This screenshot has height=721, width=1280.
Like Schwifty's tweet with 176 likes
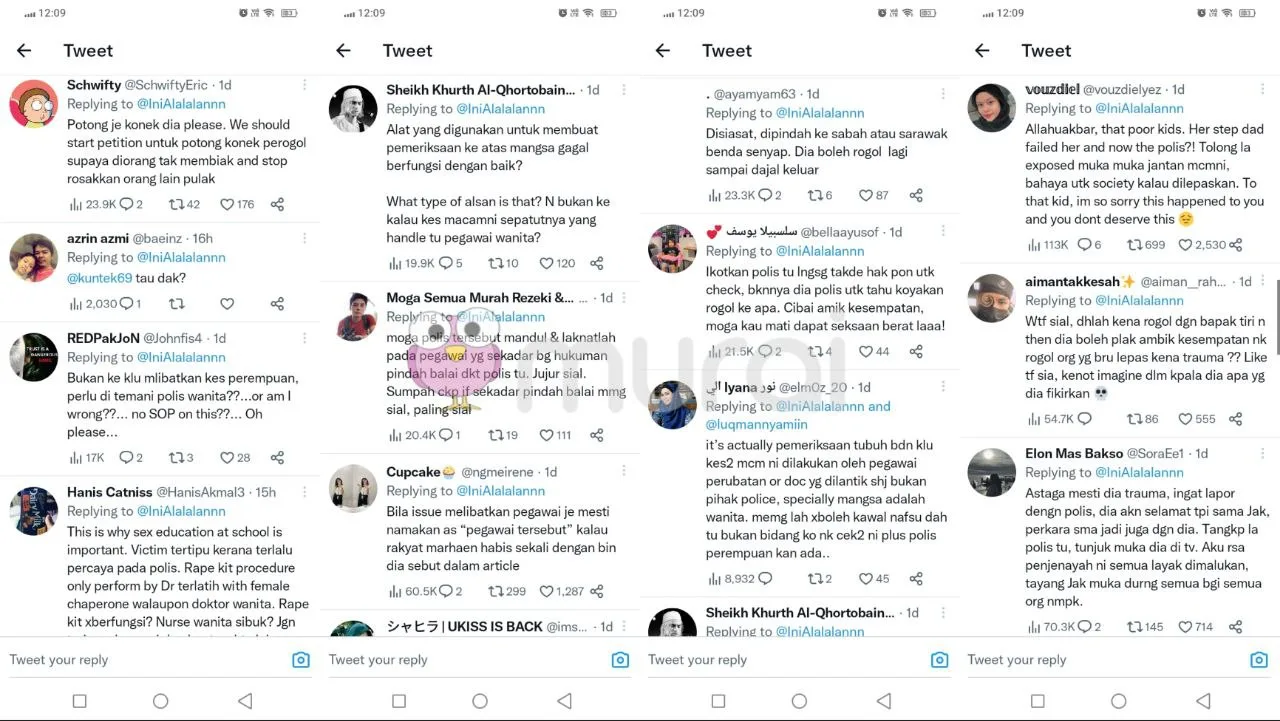tap(227, 204)
